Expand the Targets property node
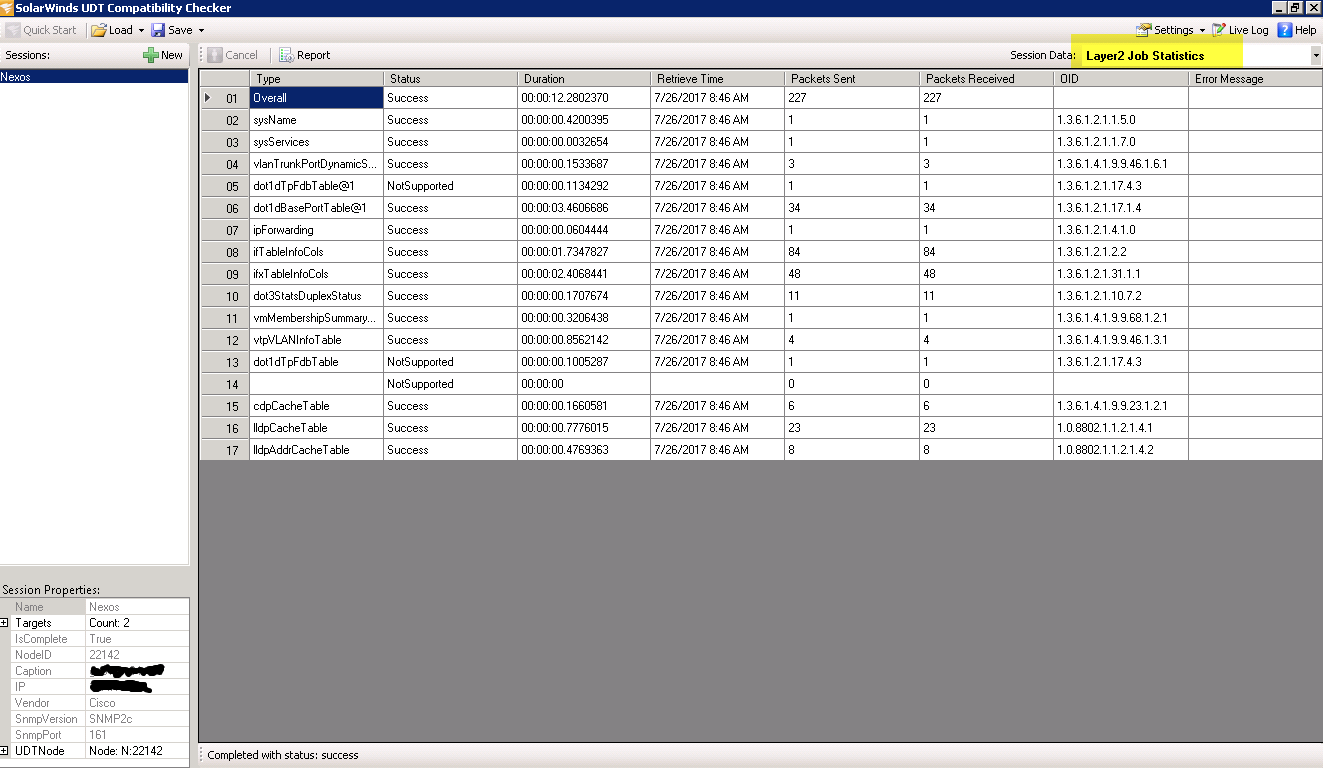This screenshot has width=1323, height=768. click(x=5, y=622)
